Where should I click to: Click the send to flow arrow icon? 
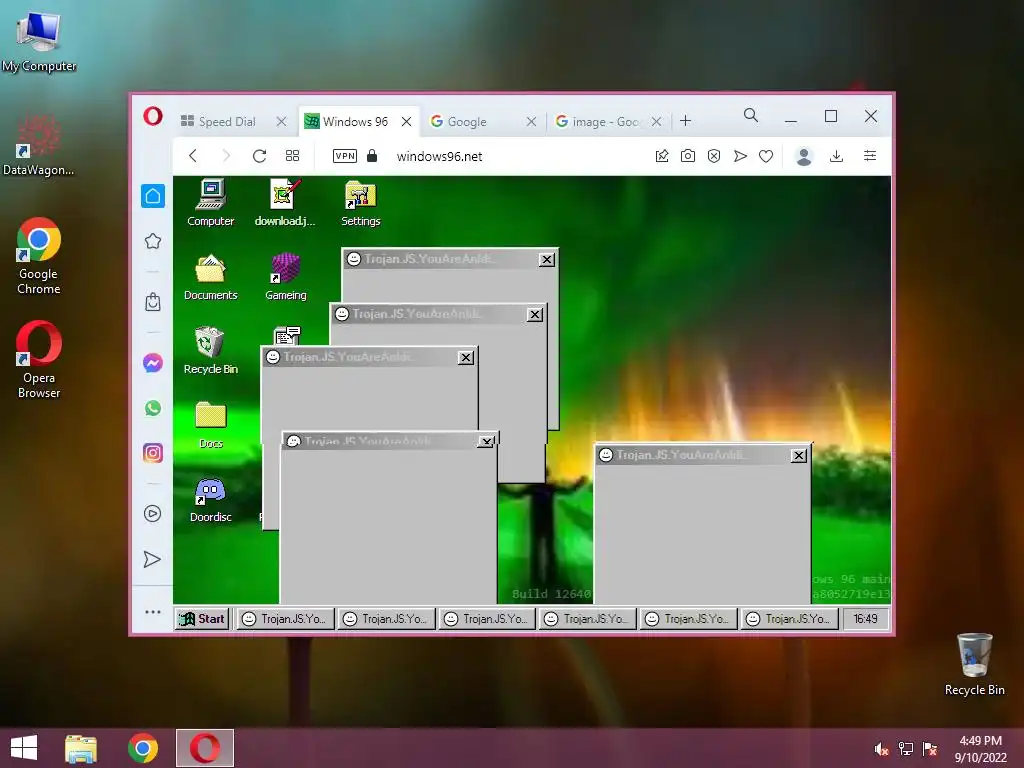tap(740, 155)
